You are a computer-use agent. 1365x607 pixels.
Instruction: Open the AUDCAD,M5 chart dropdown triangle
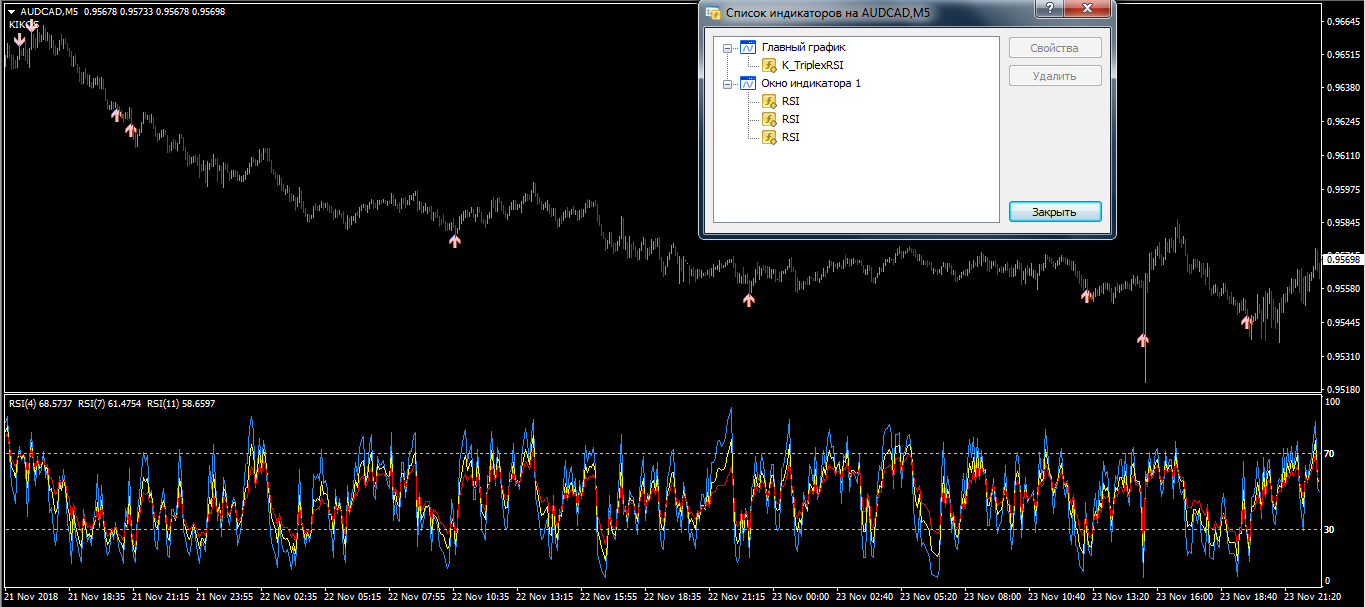click(11, 12)
